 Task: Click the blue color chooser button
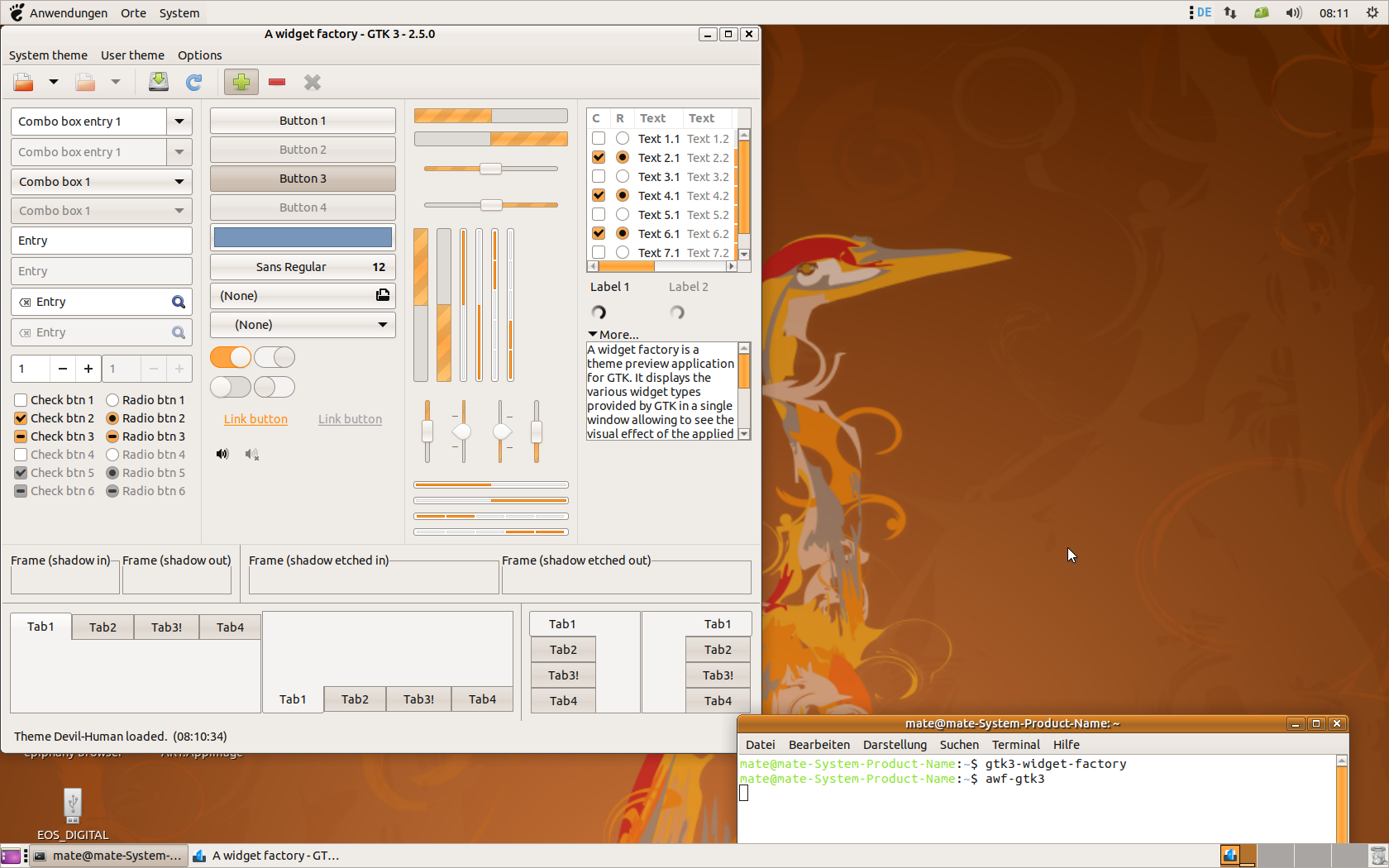pyautogui.click(x=303, y=237)
